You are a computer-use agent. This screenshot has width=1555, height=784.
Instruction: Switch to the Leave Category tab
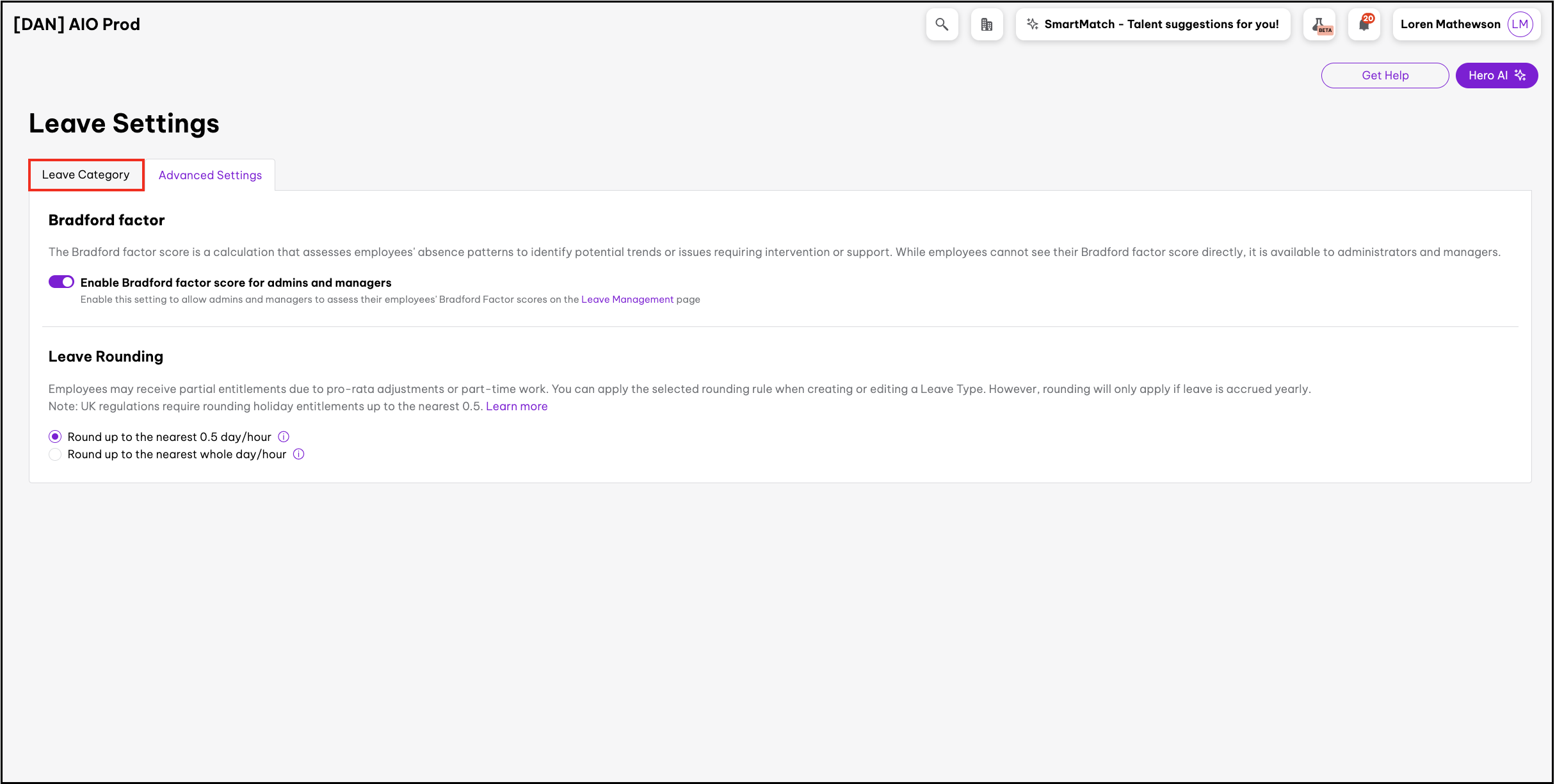pyautogui.click(x=86, y=175)
